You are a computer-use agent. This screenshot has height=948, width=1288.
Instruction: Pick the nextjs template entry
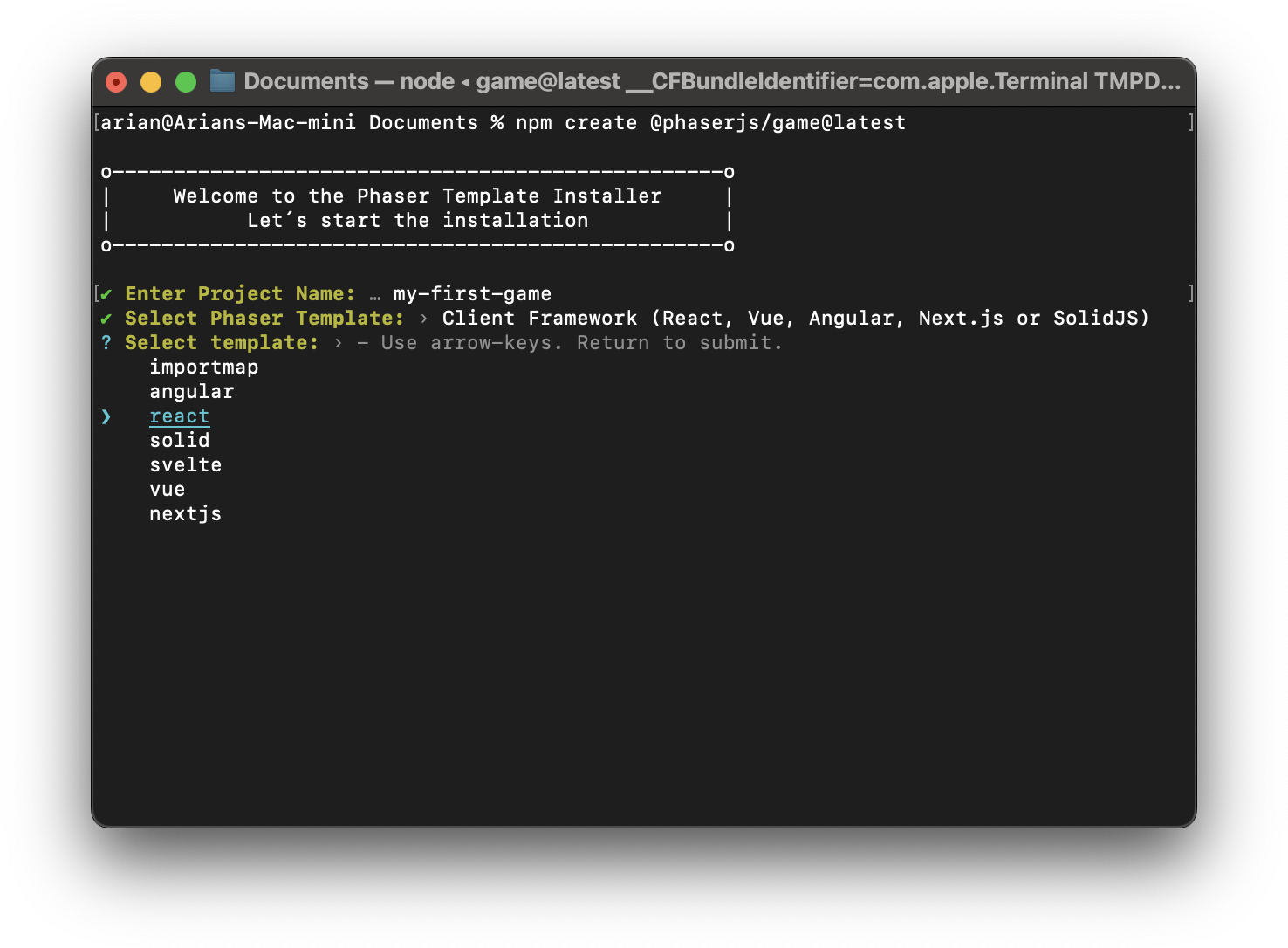(186, 514)
